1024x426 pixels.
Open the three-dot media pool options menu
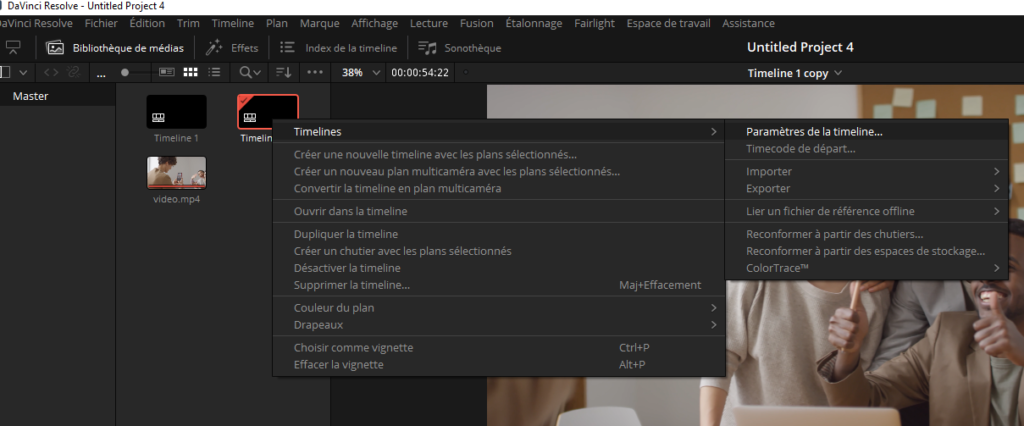tap(316, 72)
